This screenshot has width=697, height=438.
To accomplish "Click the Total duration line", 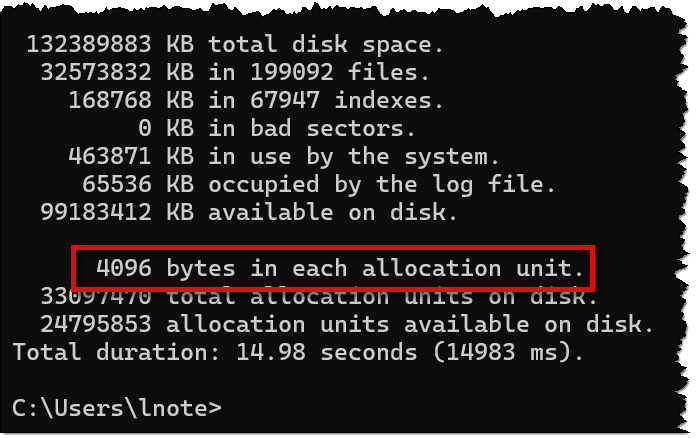I will 298,352.
